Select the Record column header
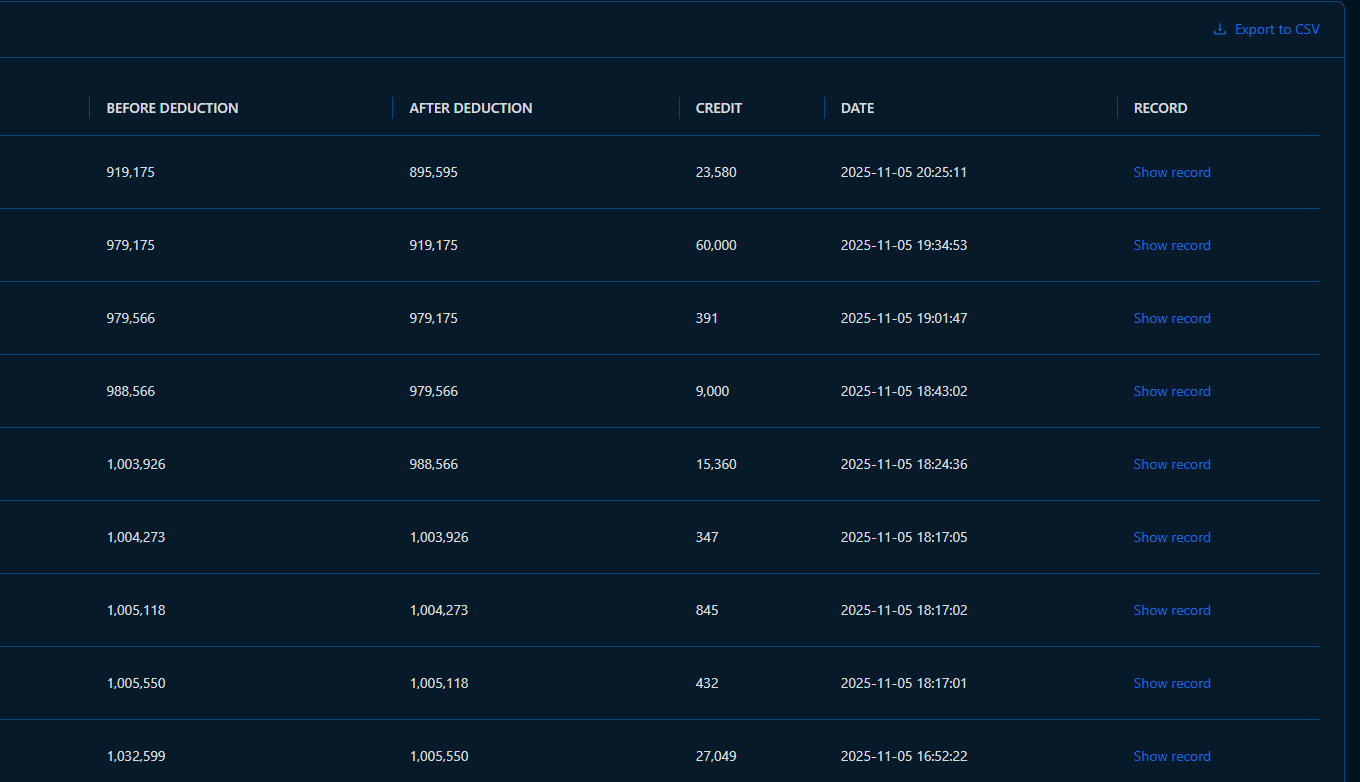 coord(1160,108)
